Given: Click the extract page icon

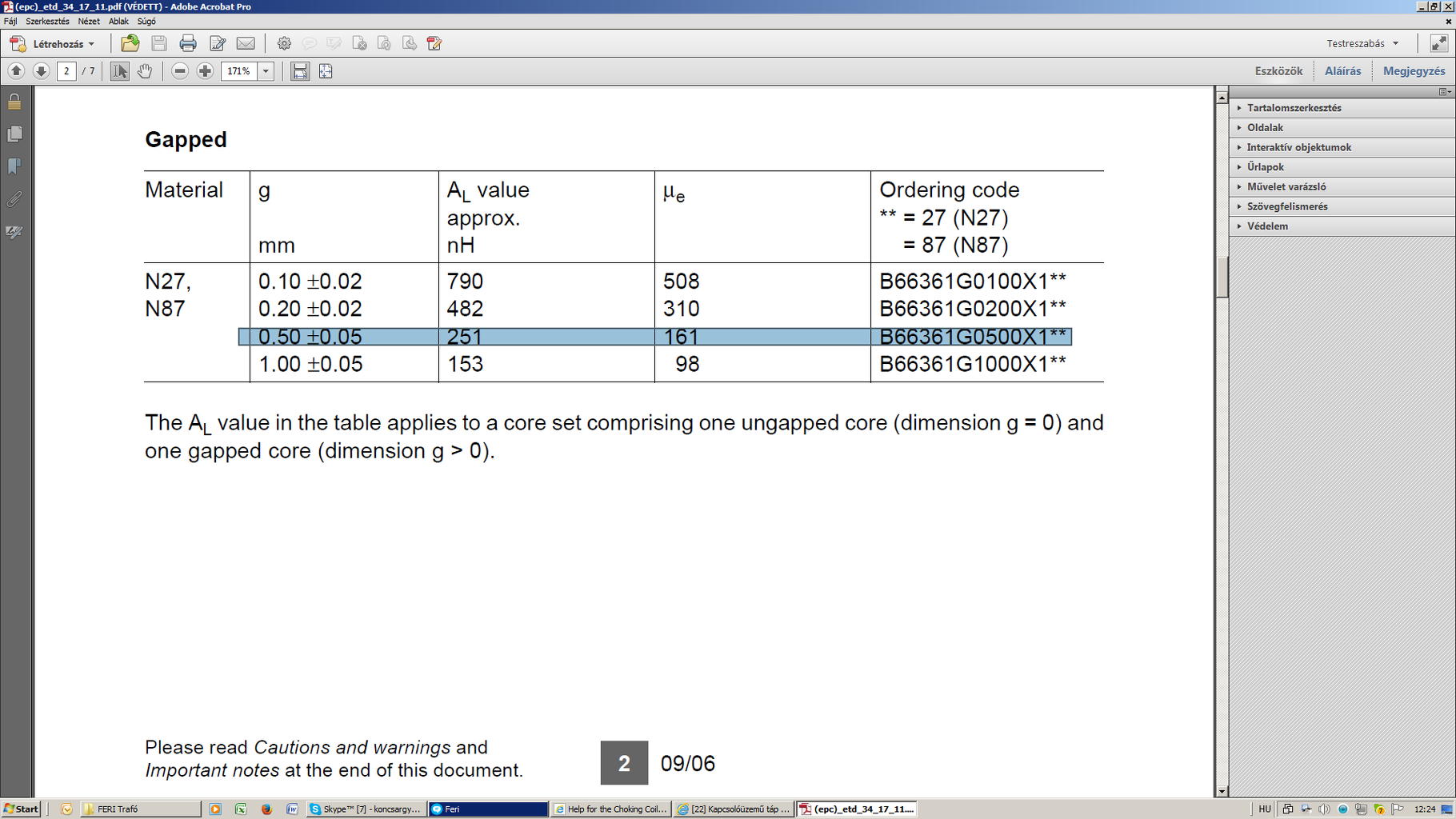Looking at the screenshot, I should pos(410,43).
